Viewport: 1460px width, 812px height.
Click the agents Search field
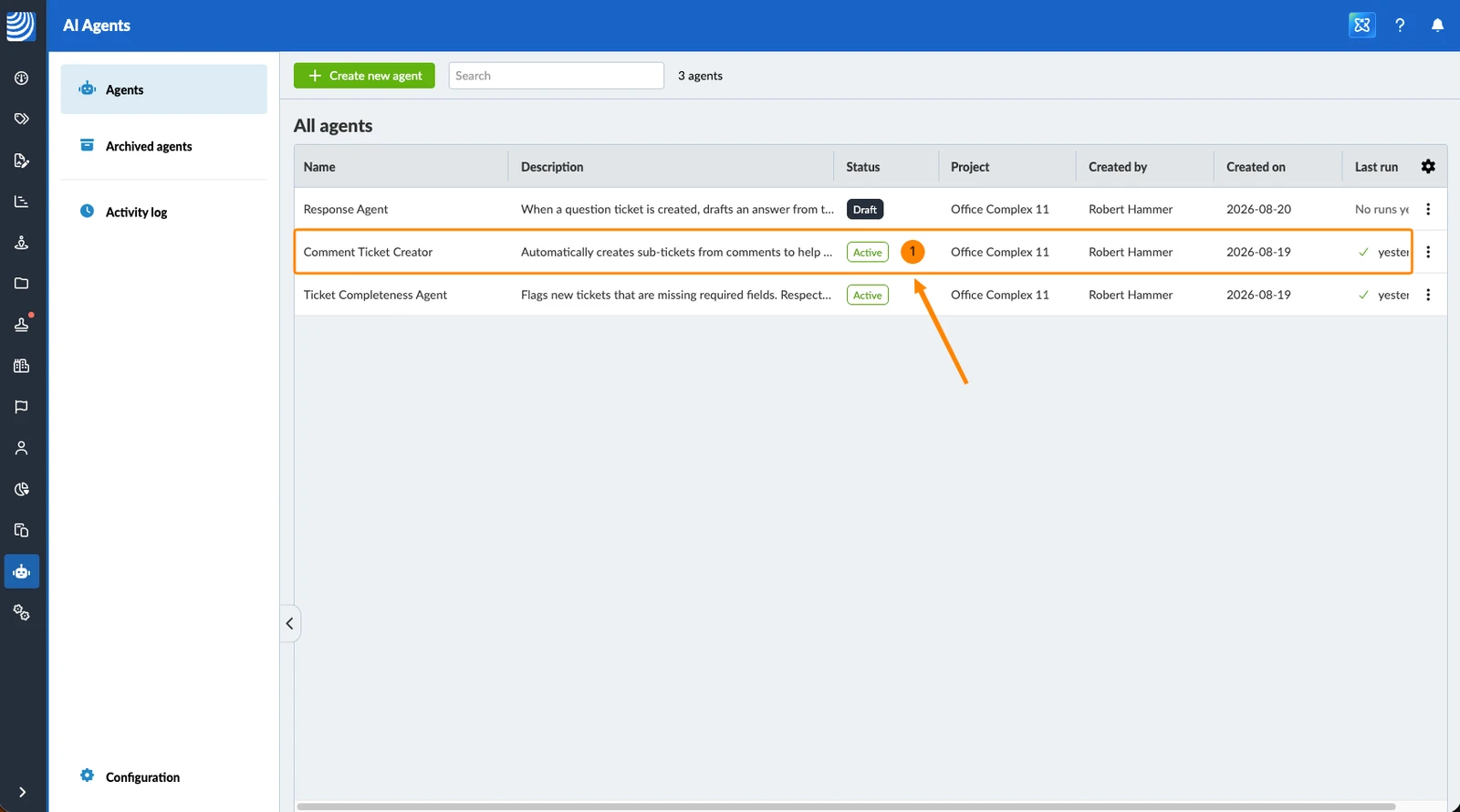coord(556,76)
